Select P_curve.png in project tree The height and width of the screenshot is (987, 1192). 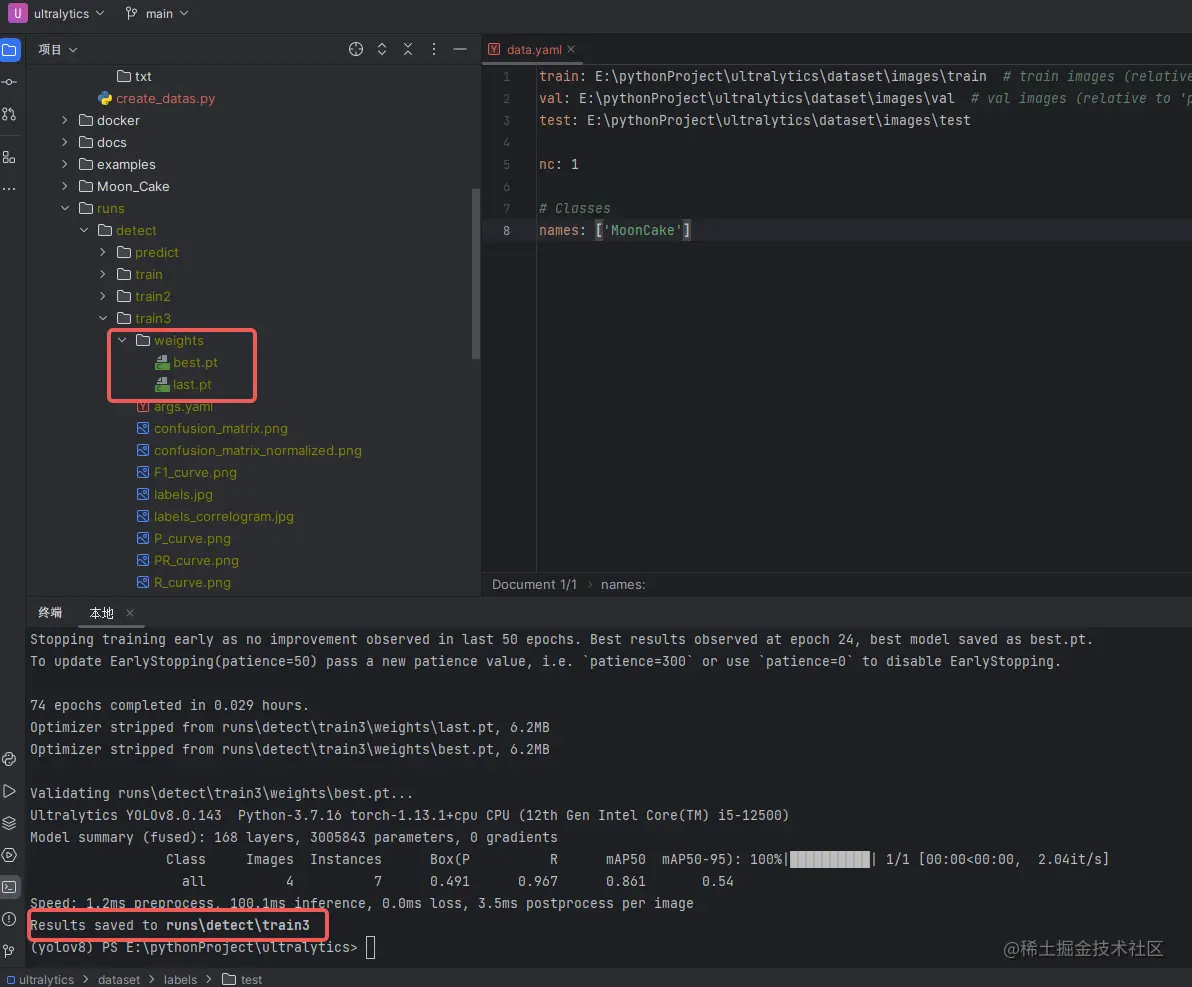click(x=192, y=538)
